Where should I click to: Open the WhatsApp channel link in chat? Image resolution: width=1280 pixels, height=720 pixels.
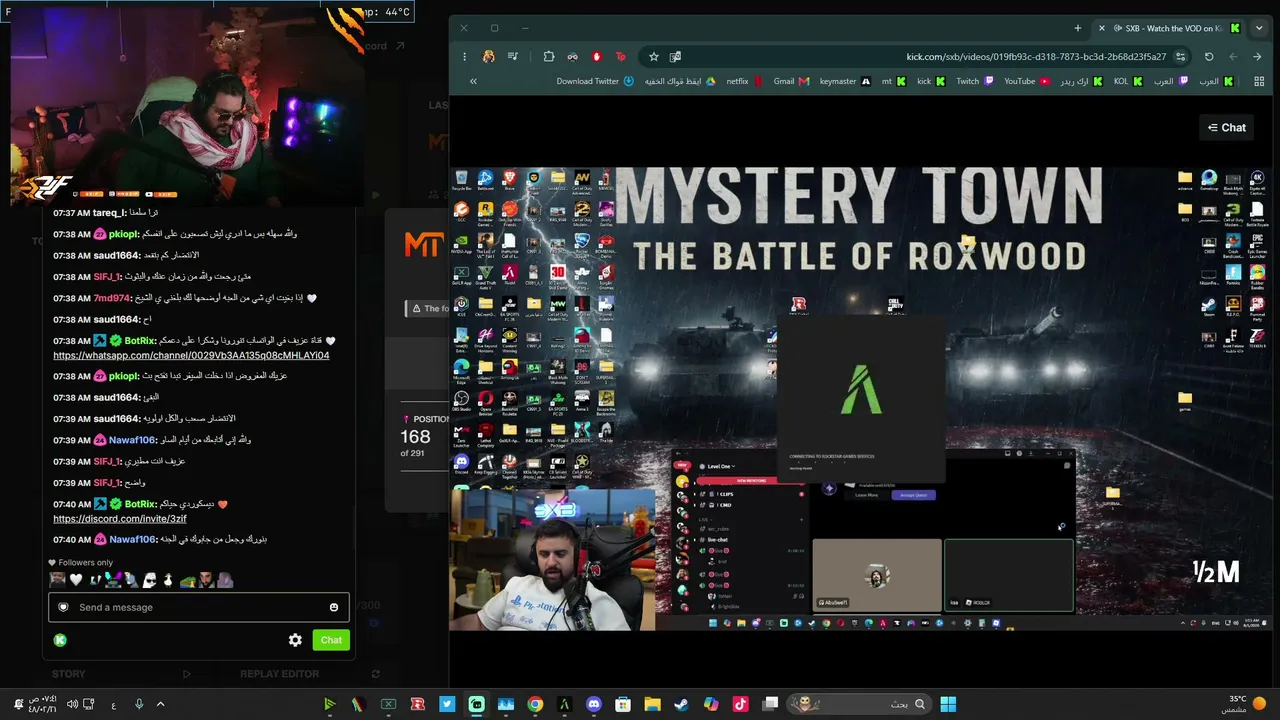point(191,356)
